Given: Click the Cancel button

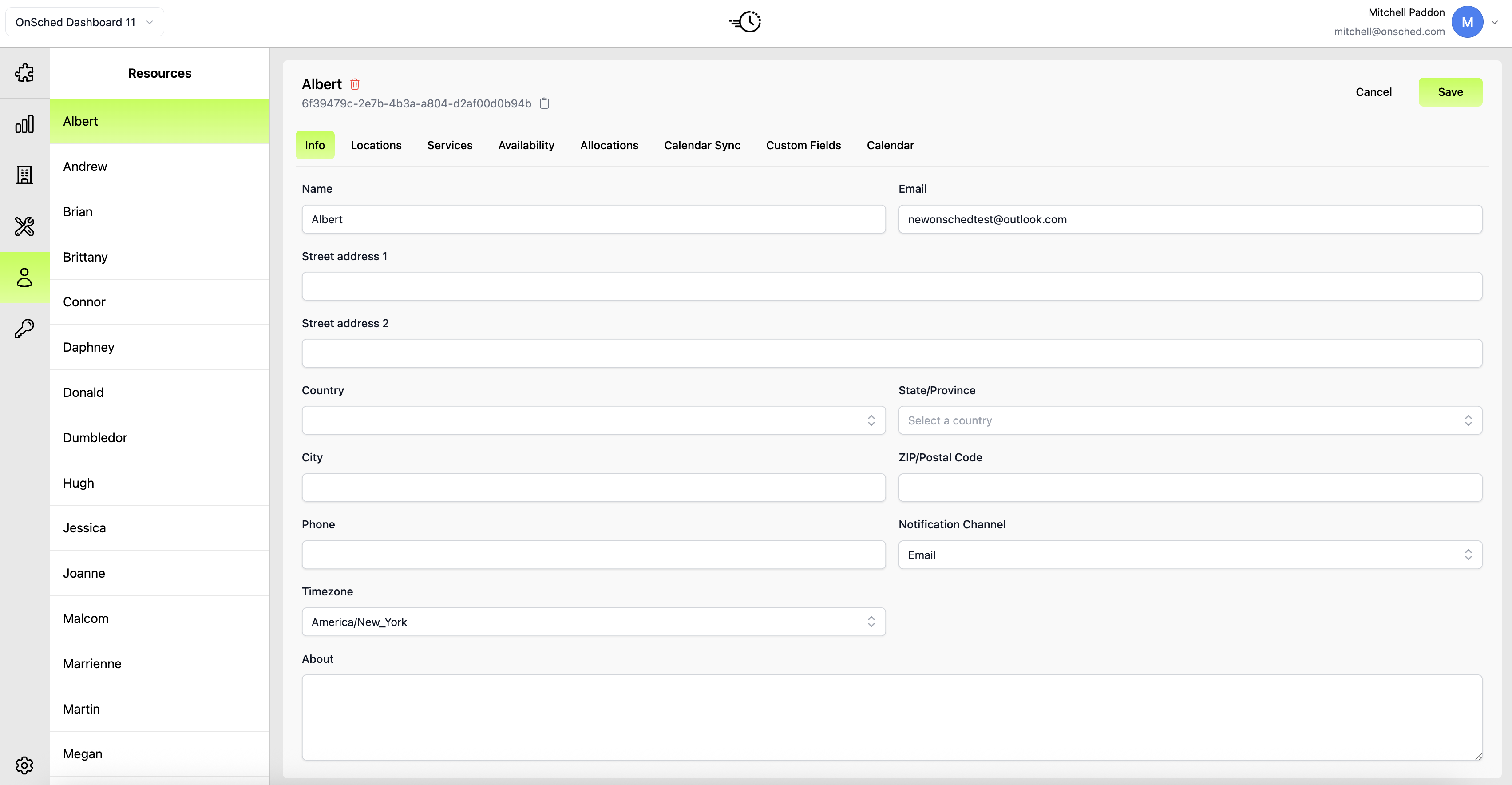Looking at the screenshot, I should click(1373, 92).
